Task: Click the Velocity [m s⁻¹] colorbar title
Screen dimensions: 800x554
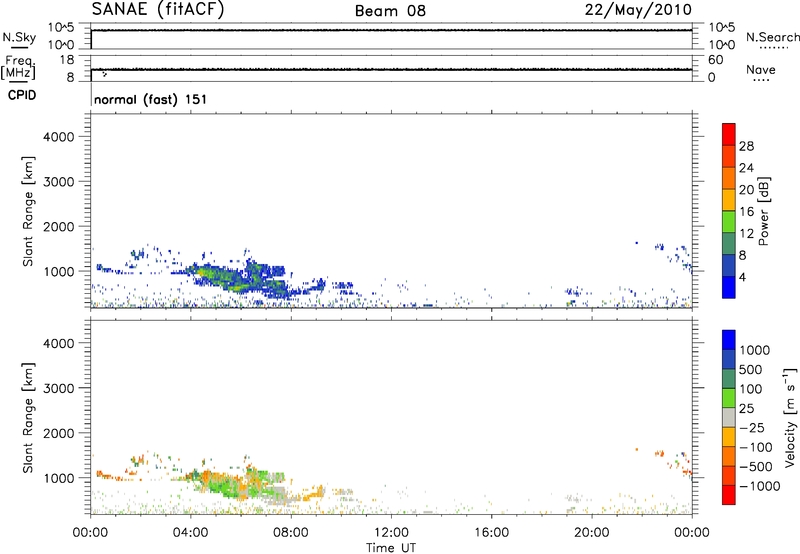Action: (x=790, y=418)
